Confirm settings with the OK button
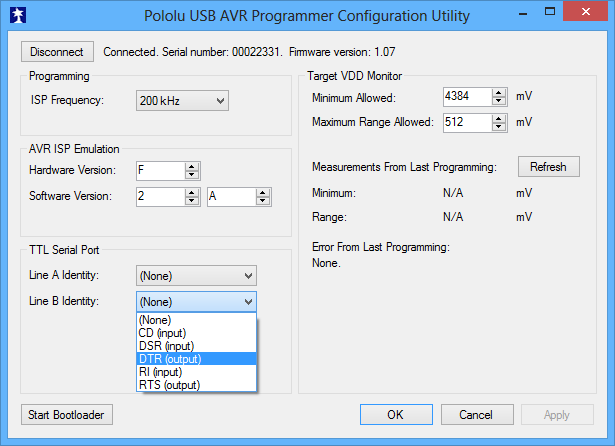This screenshot has width=615, height=446. click(395, 414)
